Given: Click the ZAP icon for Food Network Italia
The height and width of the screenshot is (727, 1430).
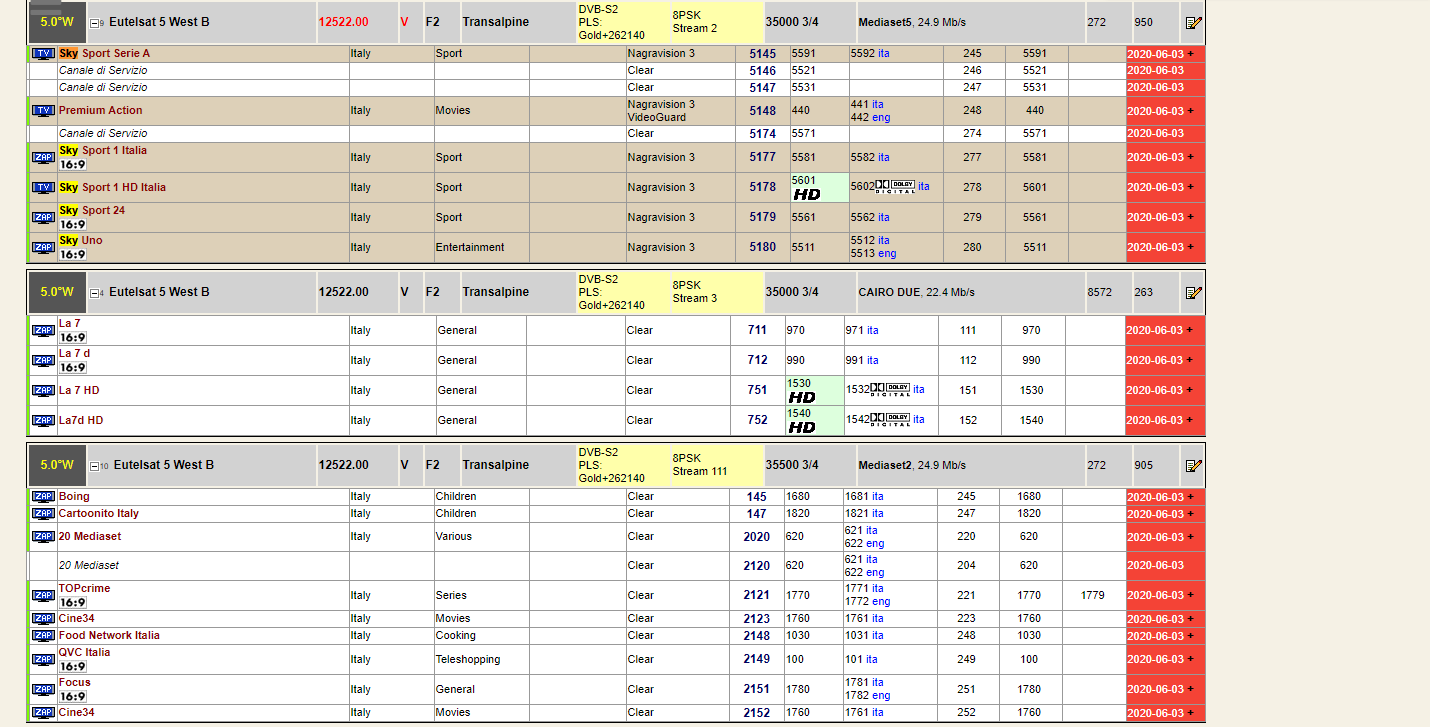Looking at the screenshot, I should [x=43, y=636].
